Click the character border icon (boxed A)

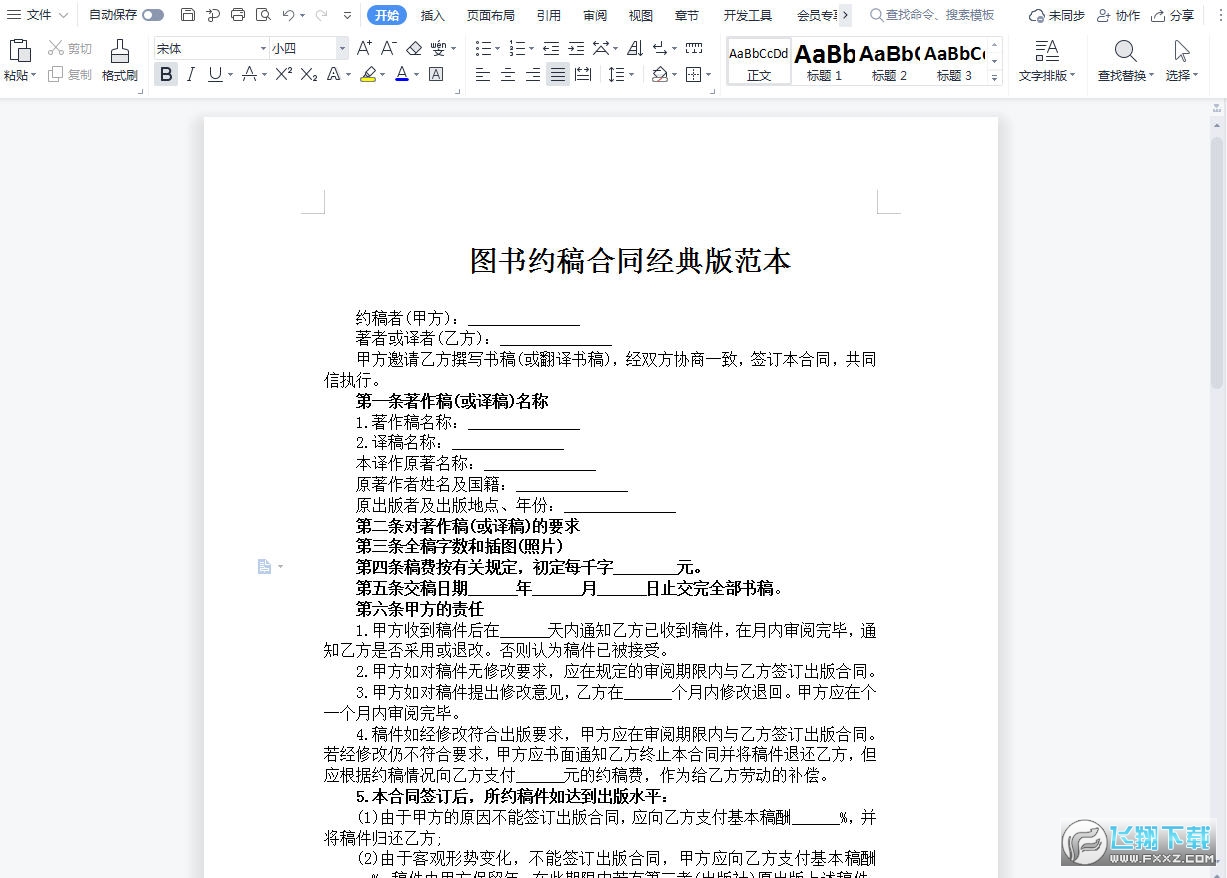tap(436, 74)
